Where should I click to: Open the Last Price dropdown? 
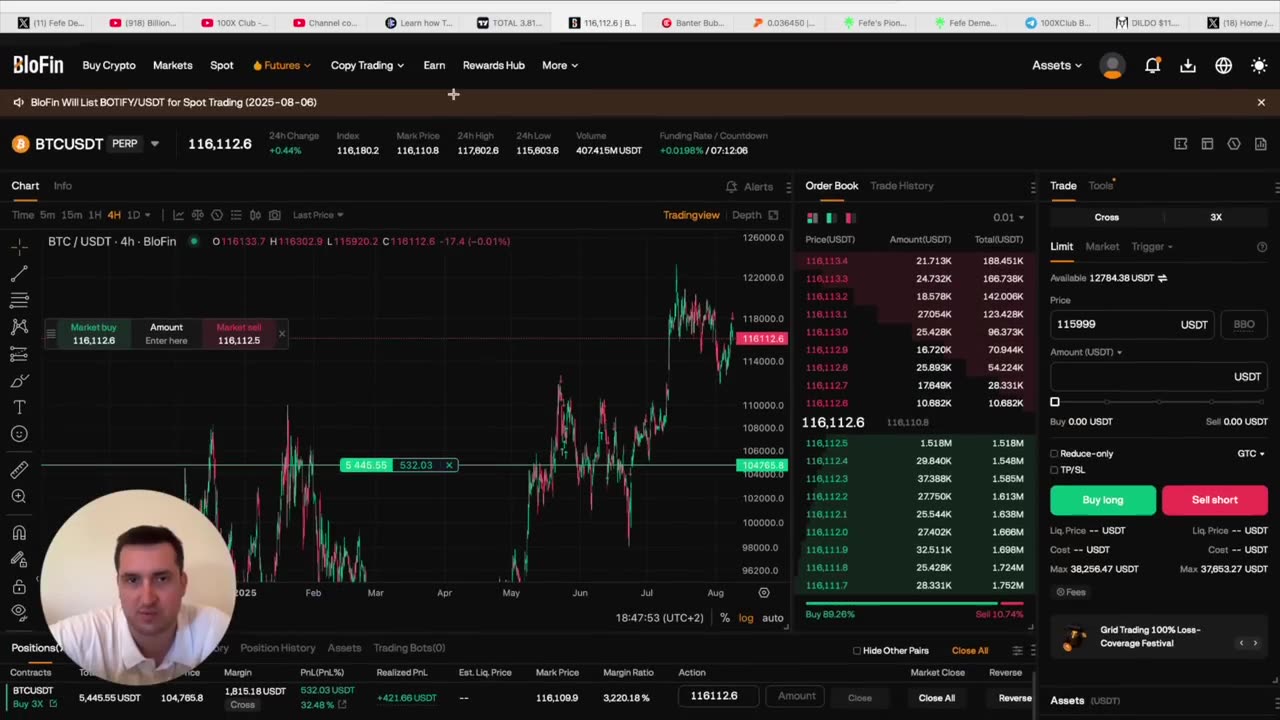(x=318, y=215)
